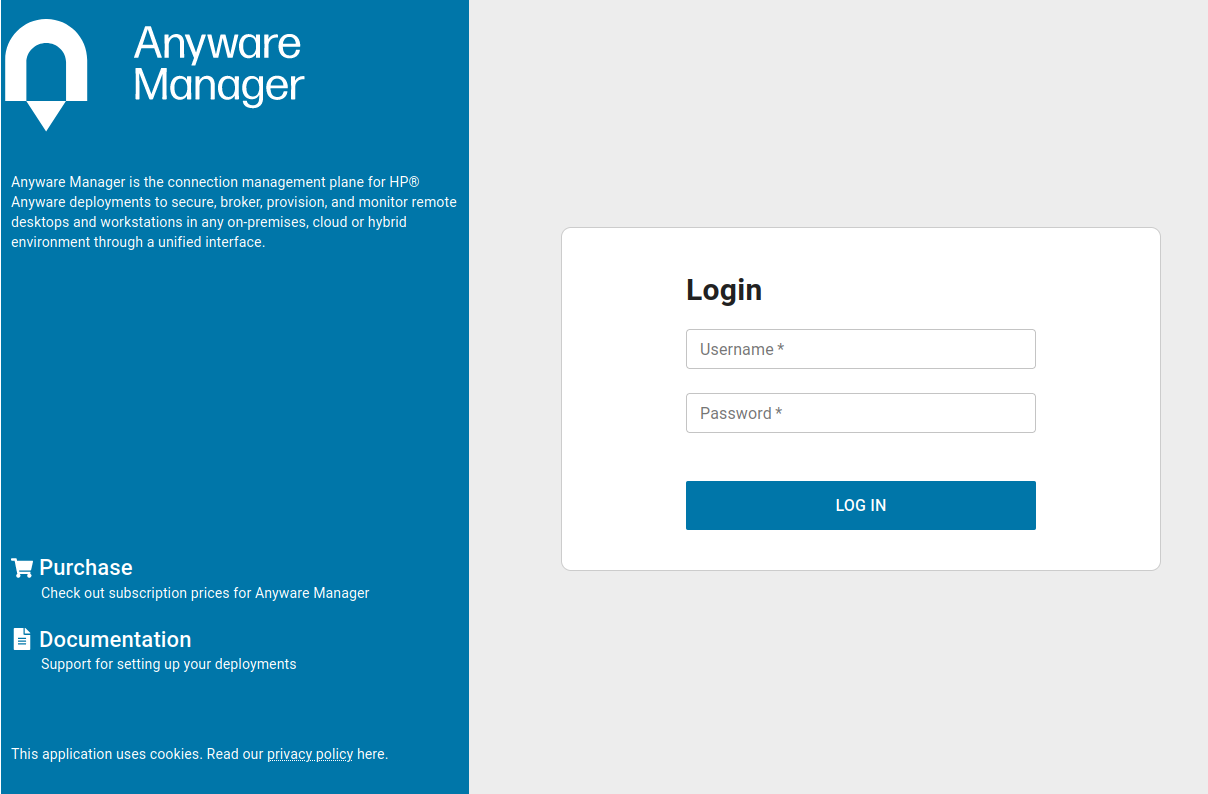
Task: Focus the Password input field
Action: coord(861,413)
